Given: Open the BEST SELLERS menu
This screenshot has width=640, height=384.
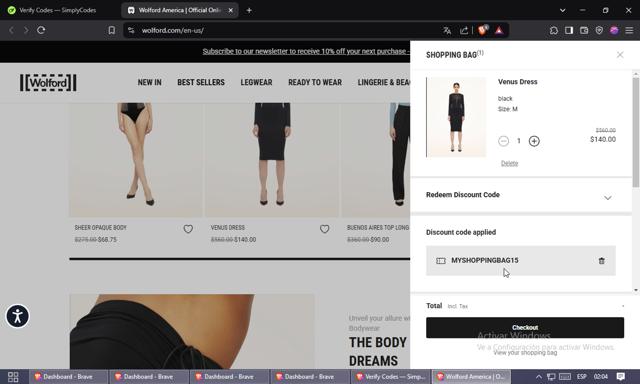Looking at the screenshot, I should [x=201, y=82].
